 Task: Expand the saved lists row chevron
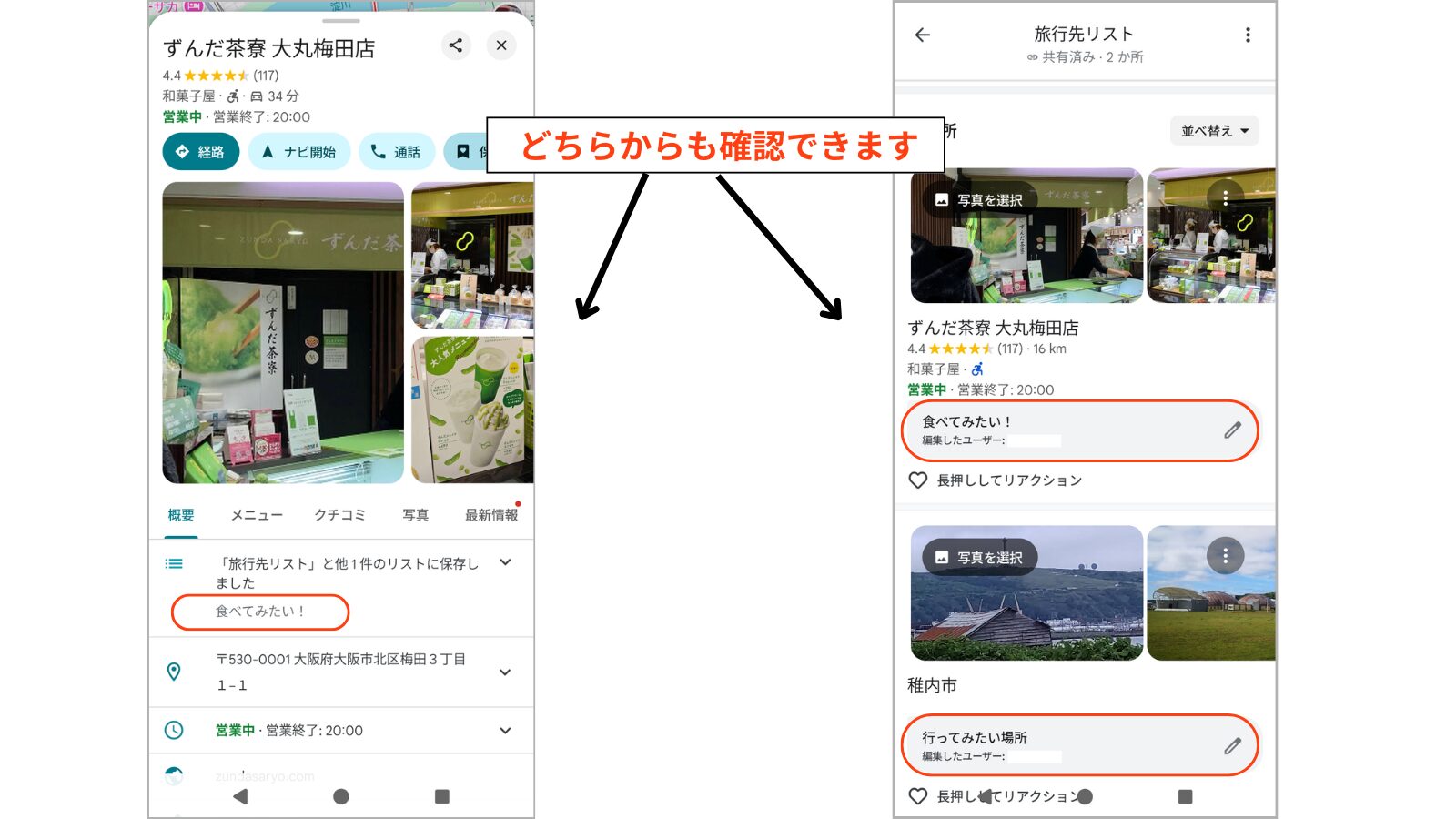[x=506, y=562]
